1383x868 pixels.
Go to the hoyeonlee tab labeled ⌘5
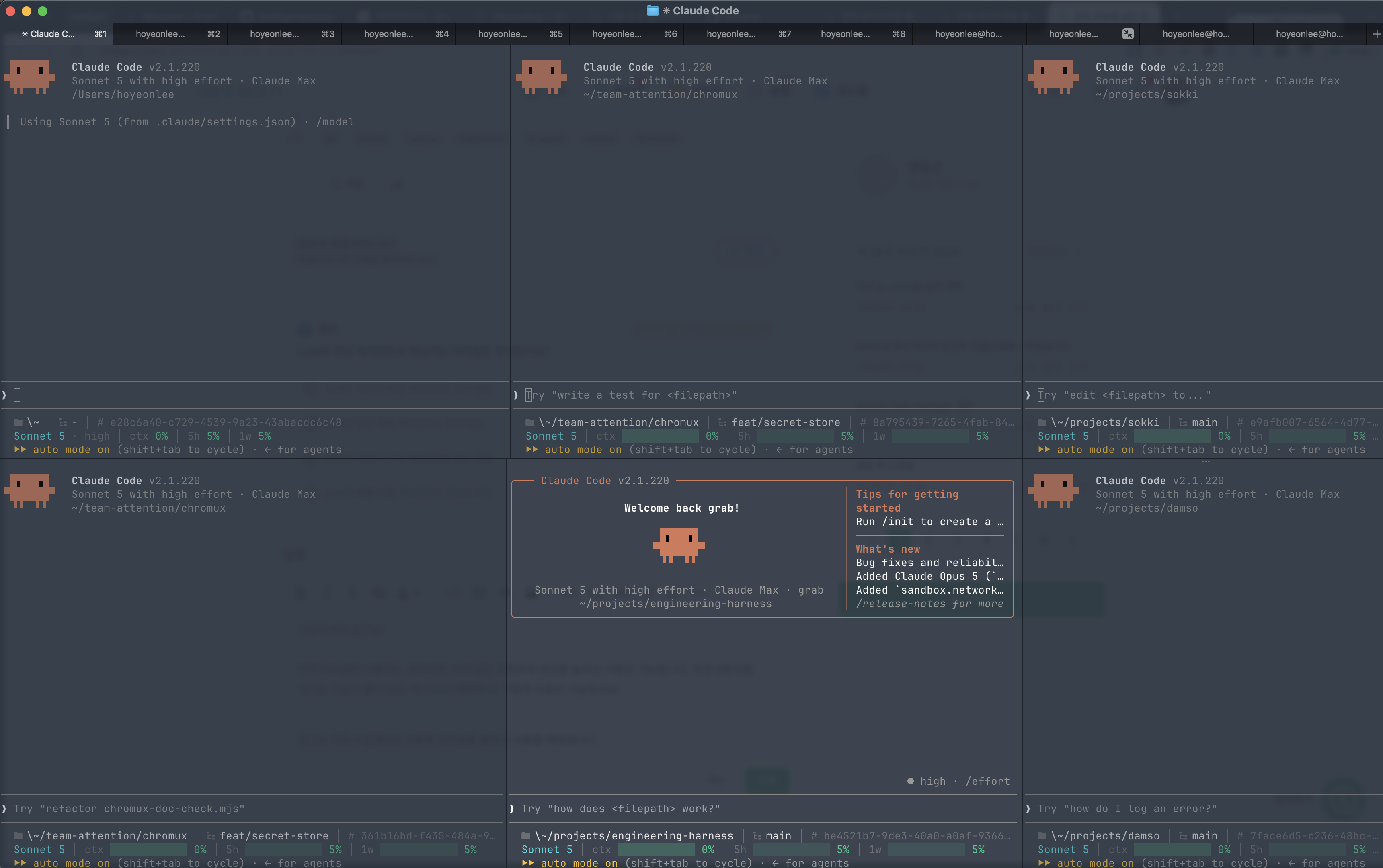coord(513,34)
